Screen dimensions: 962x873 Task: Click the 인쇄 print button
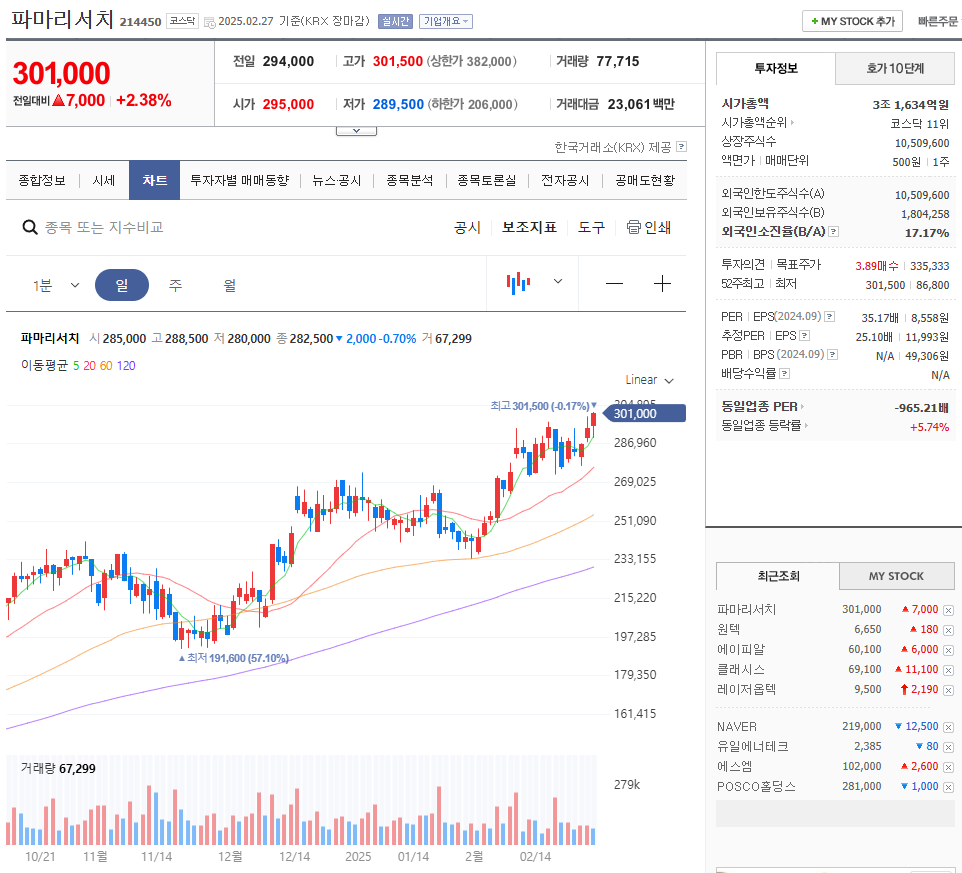point(648,228)
